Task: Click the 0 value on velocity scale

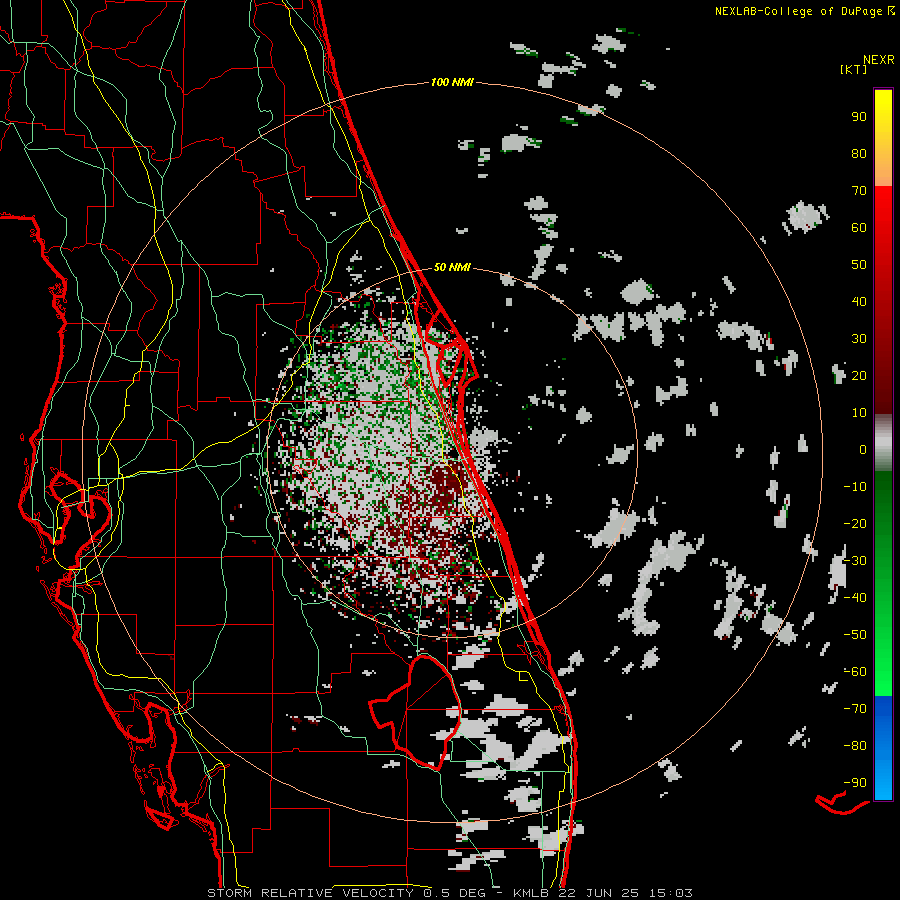Action: click(x=863, y=449)
